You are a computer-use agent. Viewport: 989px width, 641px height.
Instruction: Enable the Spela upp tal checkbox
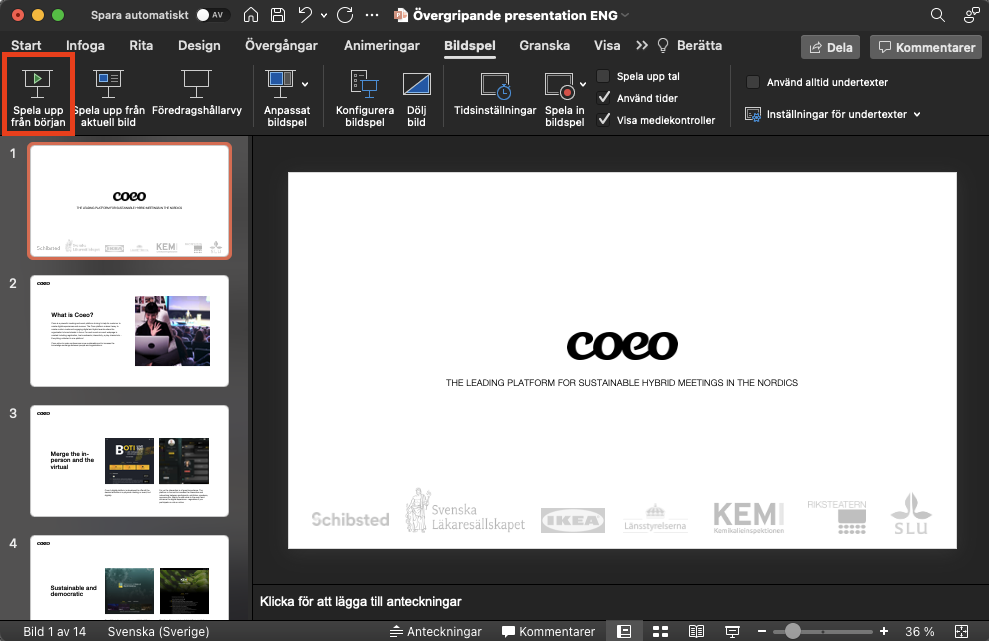click(x=604, y=76)
